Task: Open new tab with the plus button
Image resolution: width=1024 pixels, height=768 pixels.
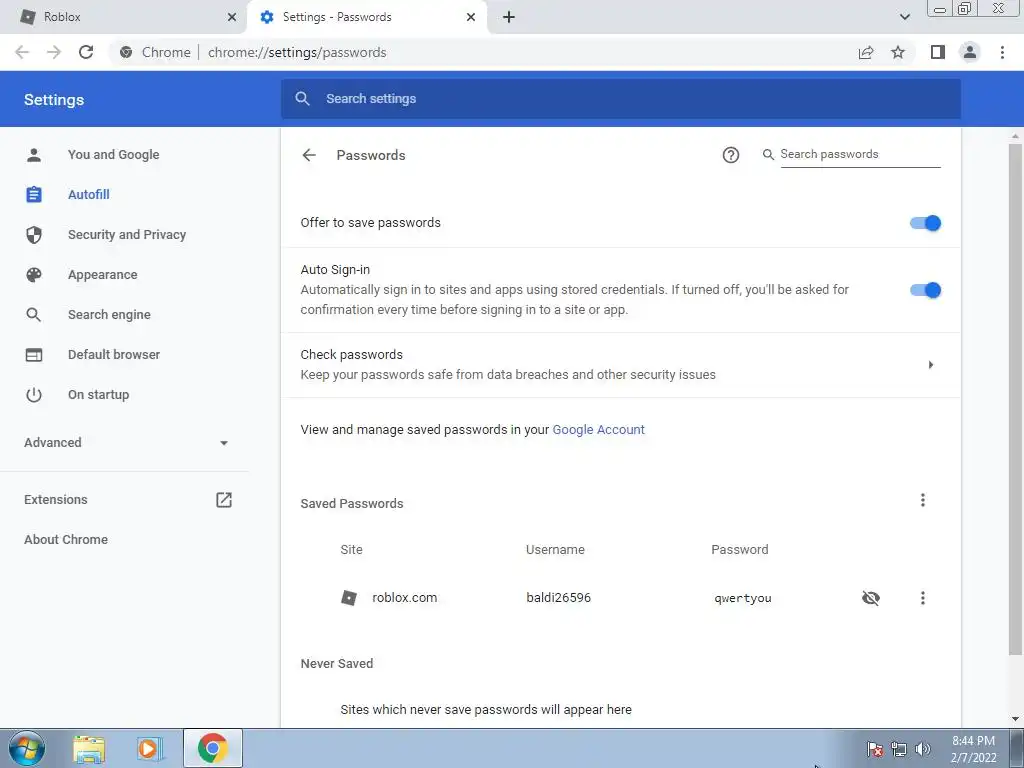Action: tap(509, 17)
